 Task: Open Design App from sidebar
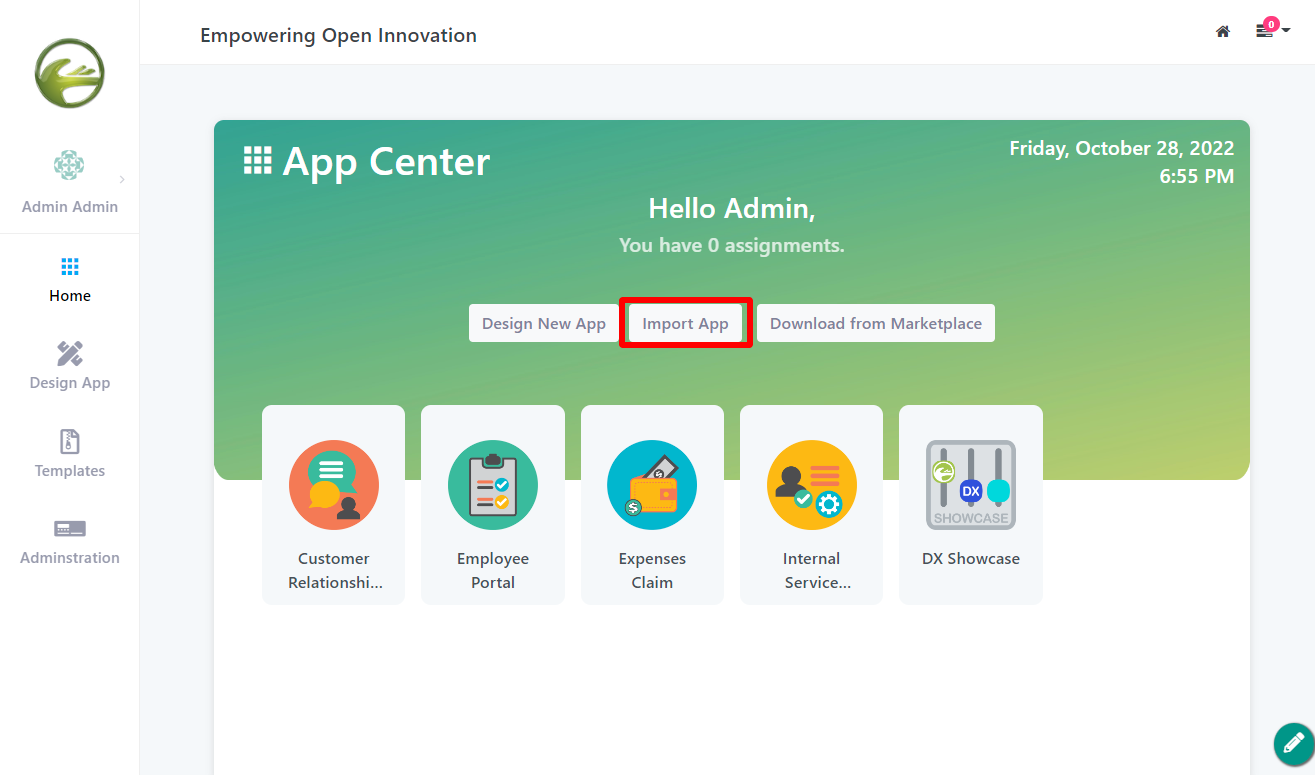tap(70, 366)
